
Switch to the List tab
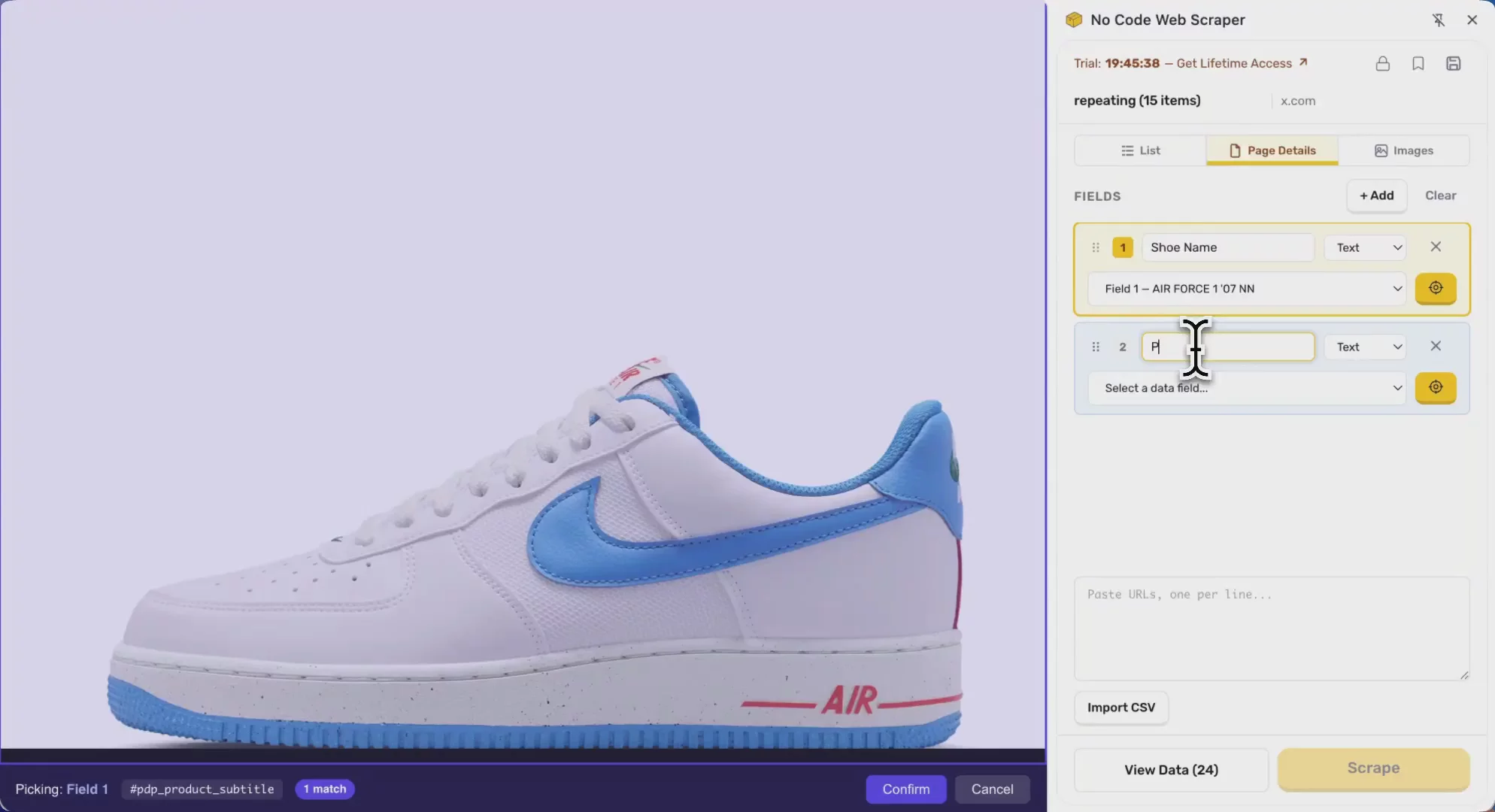(x=1140, y=150)
